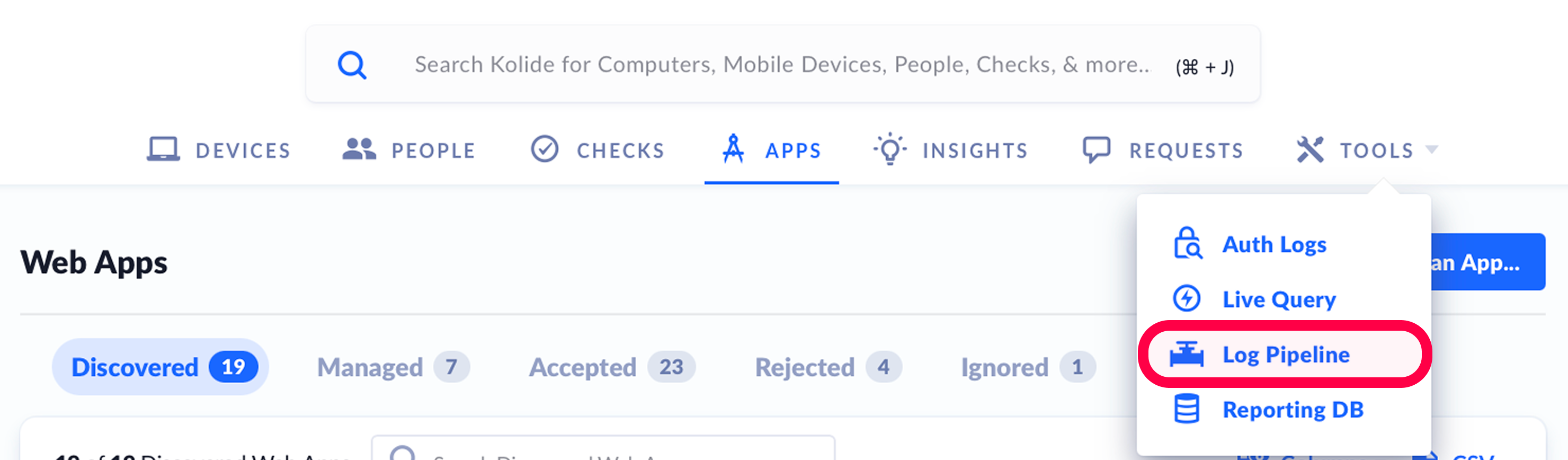Click the Live Query lightning icon

(x=1187, y=298)
